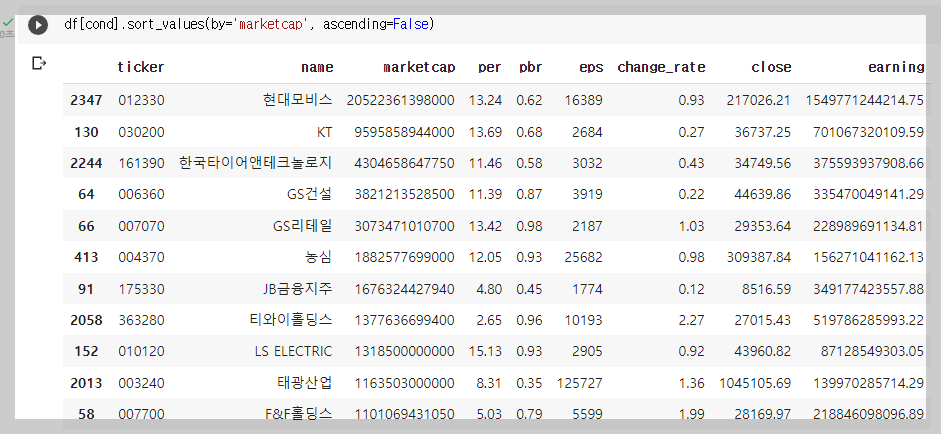Image resolution: width=941 pixels, height=434 pixels.
Task: Click close value 8516.59
Action: 766,289
